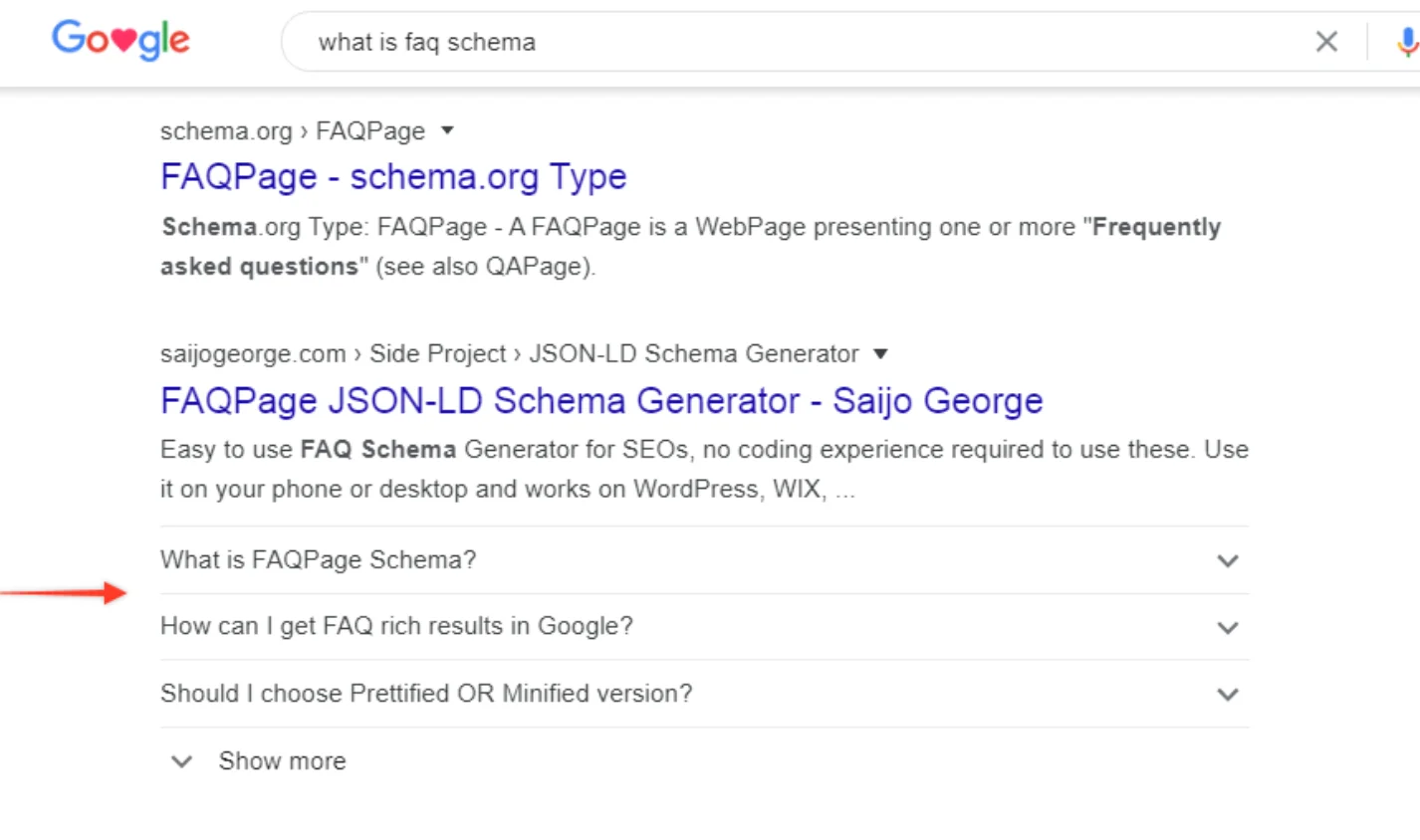
Task: Click the chevron on the first FAQ row
Action: 1228,560
